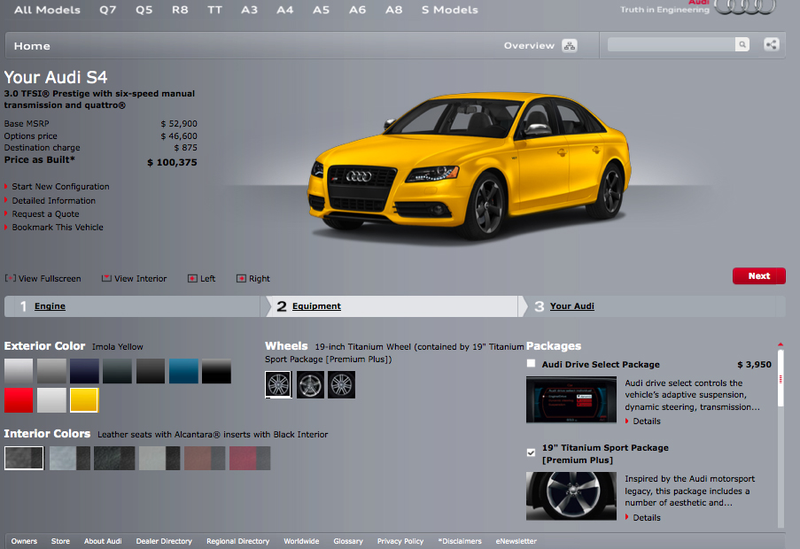Open the Dealer Directory footer link
Screen dimensions: 800x549
(x=164, y=541)
